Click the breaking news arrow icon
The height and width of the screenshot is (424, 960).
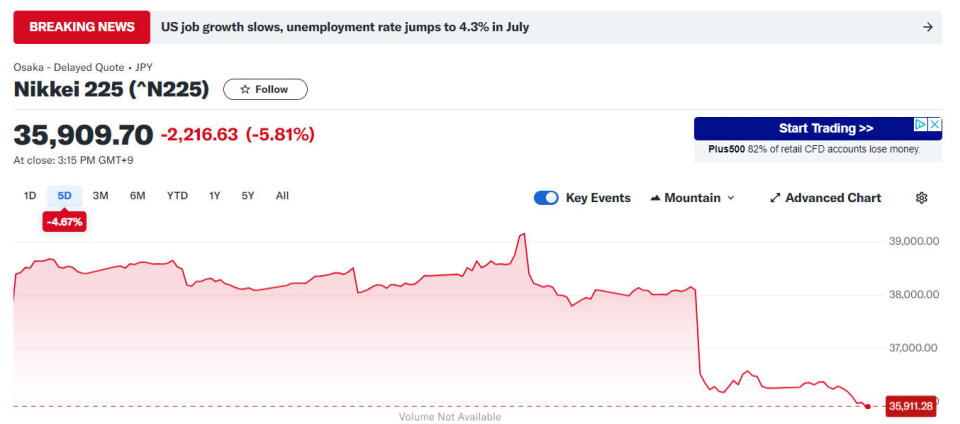coord(928,27)
